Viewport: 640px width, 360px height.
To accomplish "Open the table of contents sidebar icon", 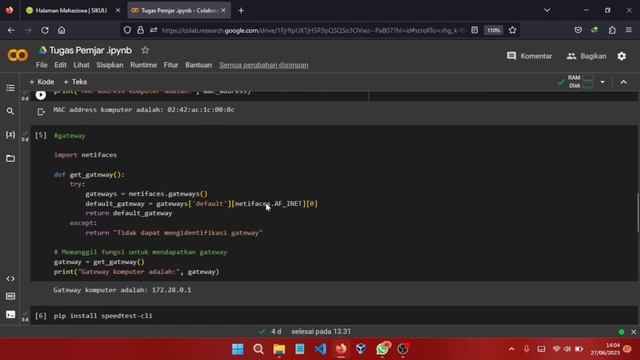I will [10, 88].
